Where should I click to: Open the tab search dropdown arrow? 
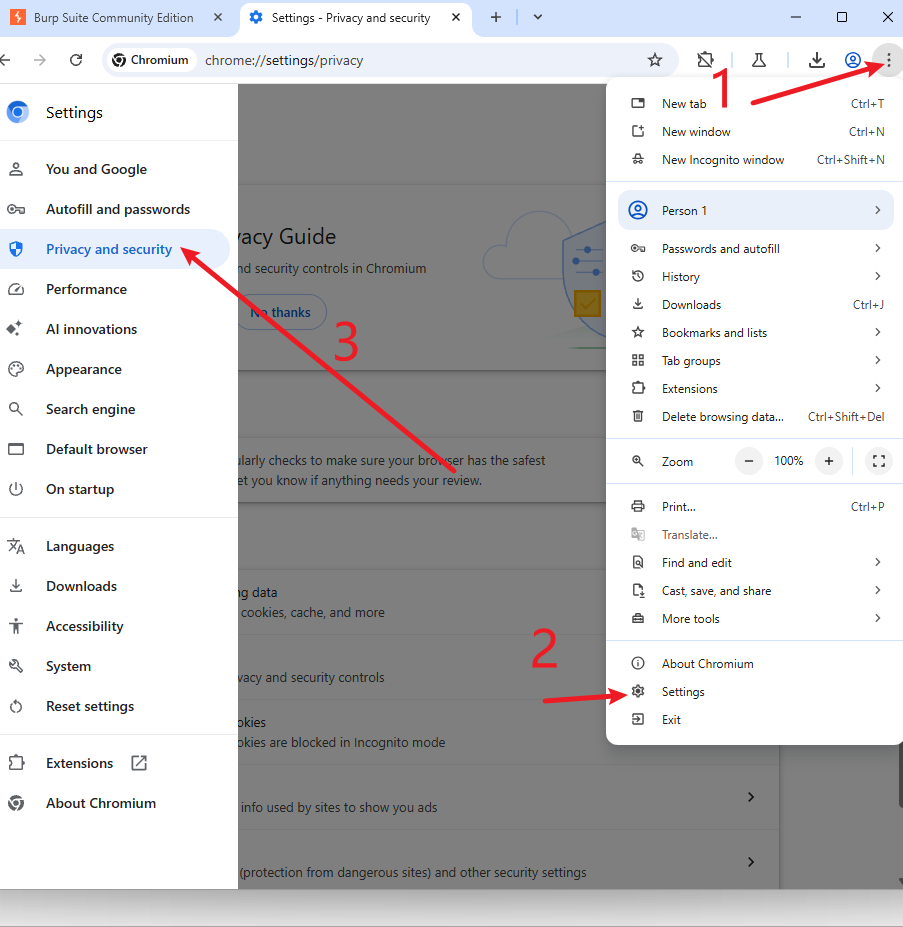click(x=538, y=17)
